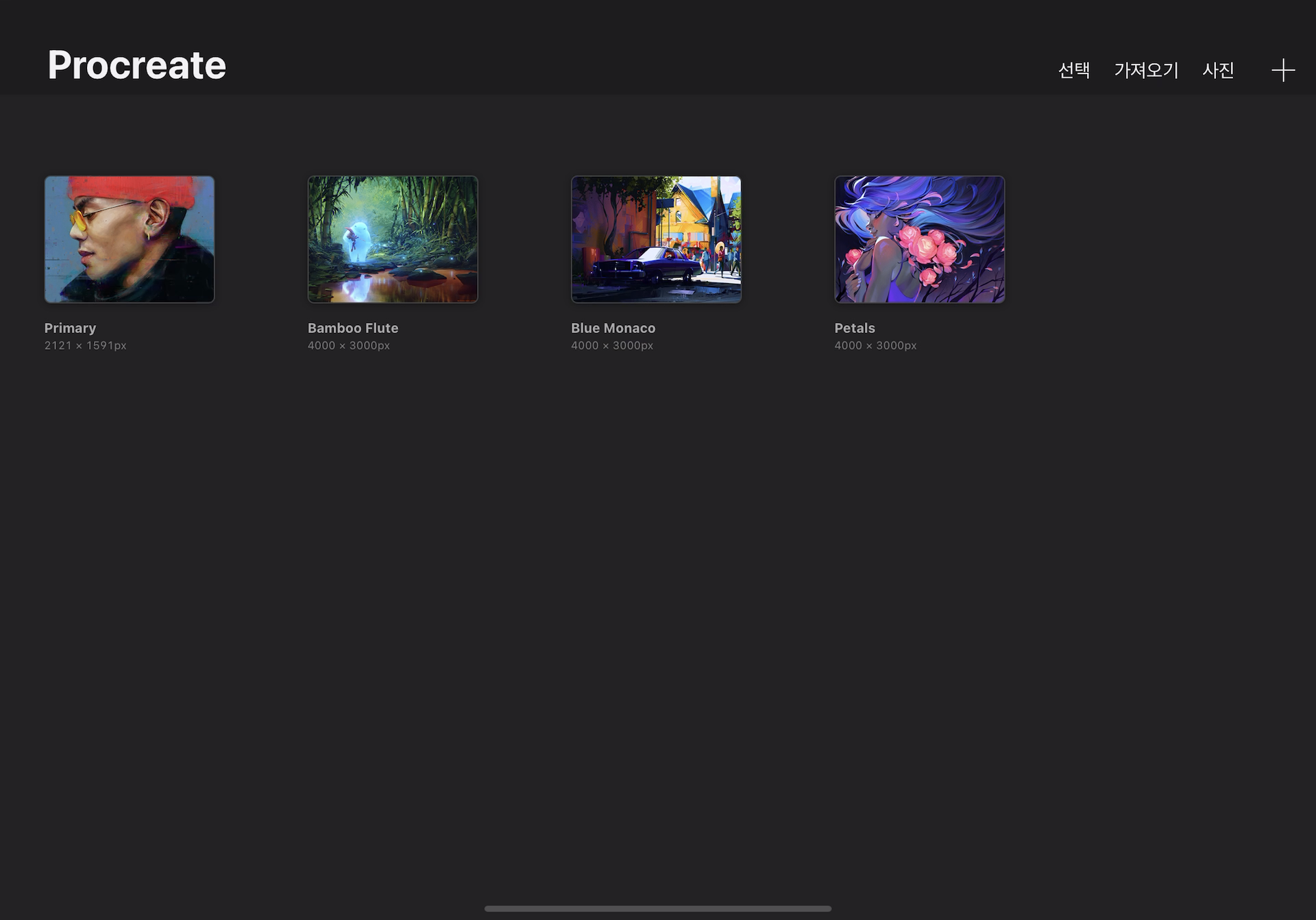Viewport: 1316px width, 920px height.
Task: Tap the Blue Monaco title label
Action: pos(613,328)
